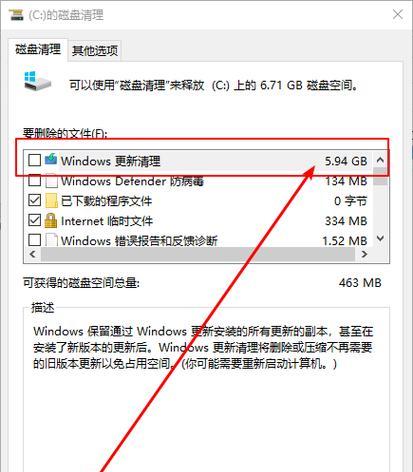
Task: Check the Windows 更新清理 checkbox
Action: tap(35, 160)
